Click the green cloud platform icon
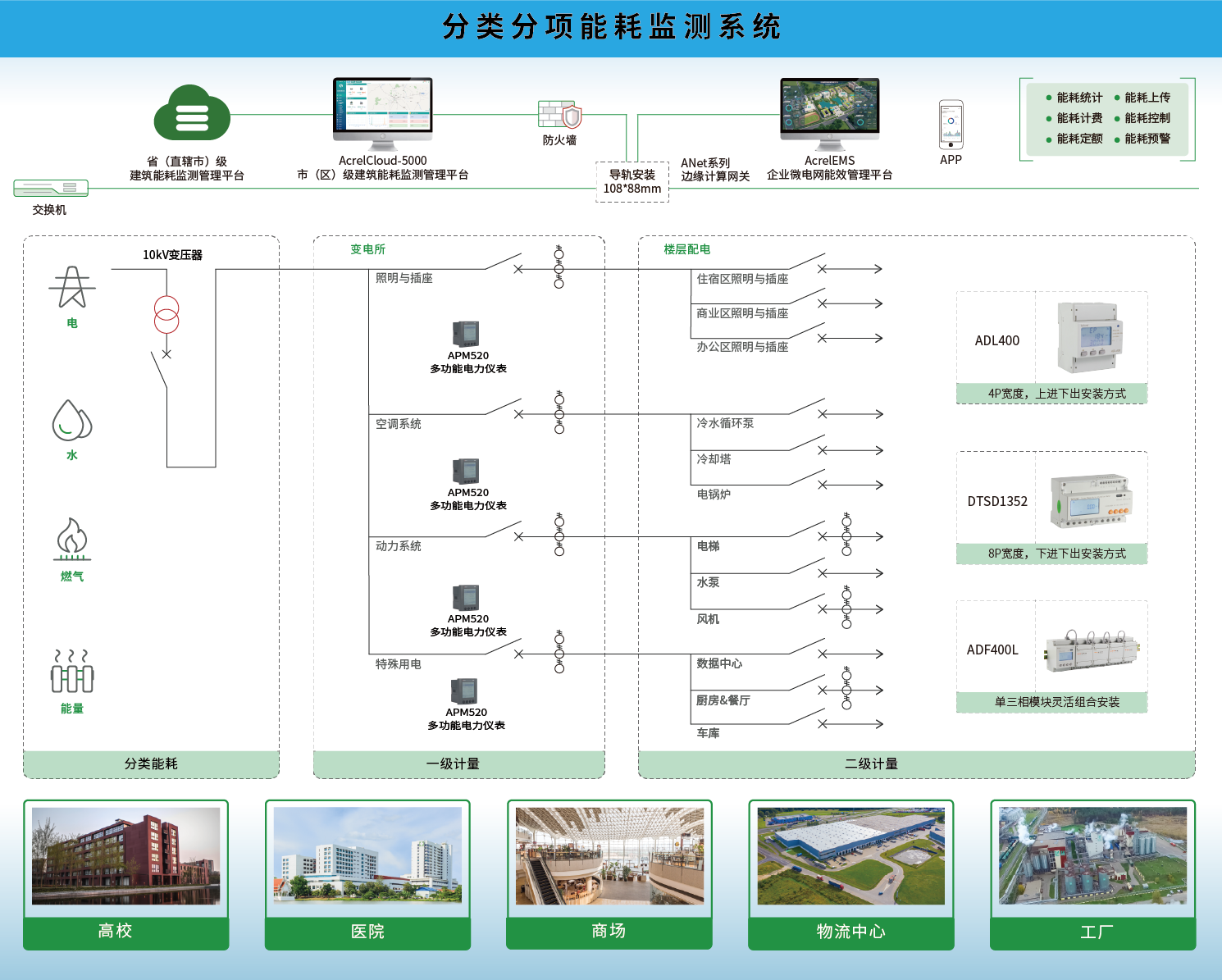1222x980 pixels. click(x=192, y=115)
